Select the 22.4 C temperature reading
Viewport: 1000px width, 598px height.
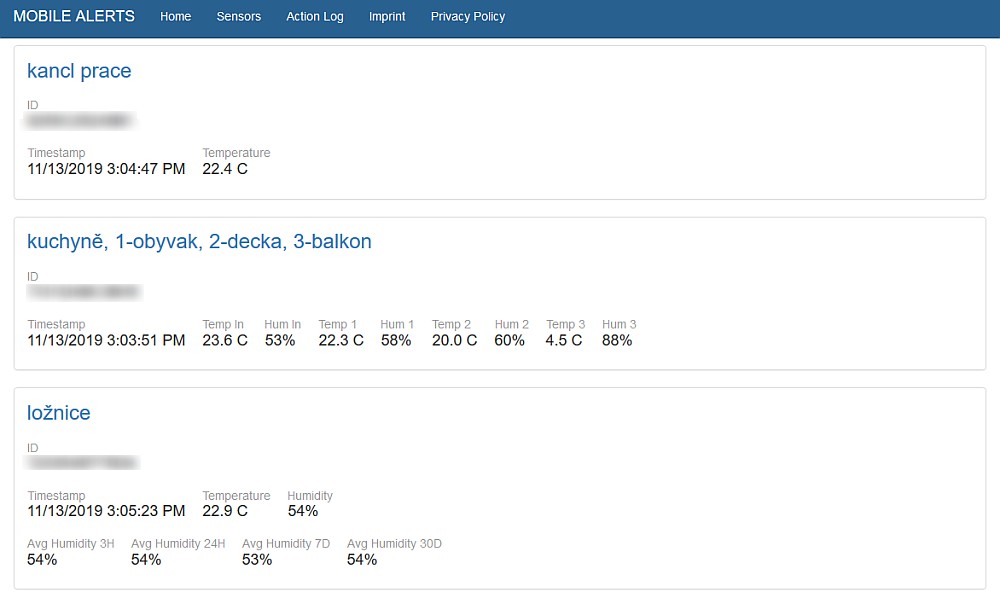coord(226,169)
